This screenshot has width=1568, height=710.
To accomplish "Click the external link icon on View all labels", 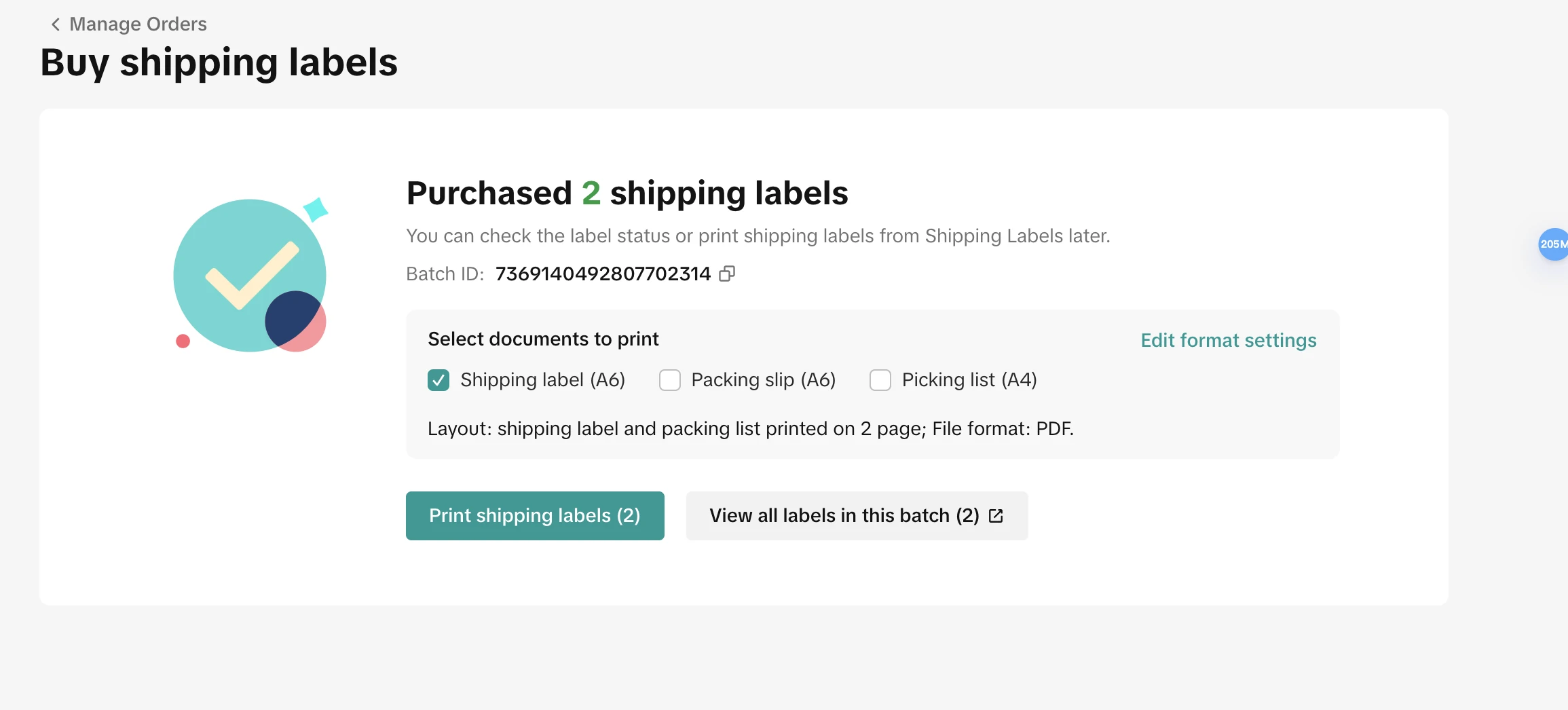I will [996, 516].
